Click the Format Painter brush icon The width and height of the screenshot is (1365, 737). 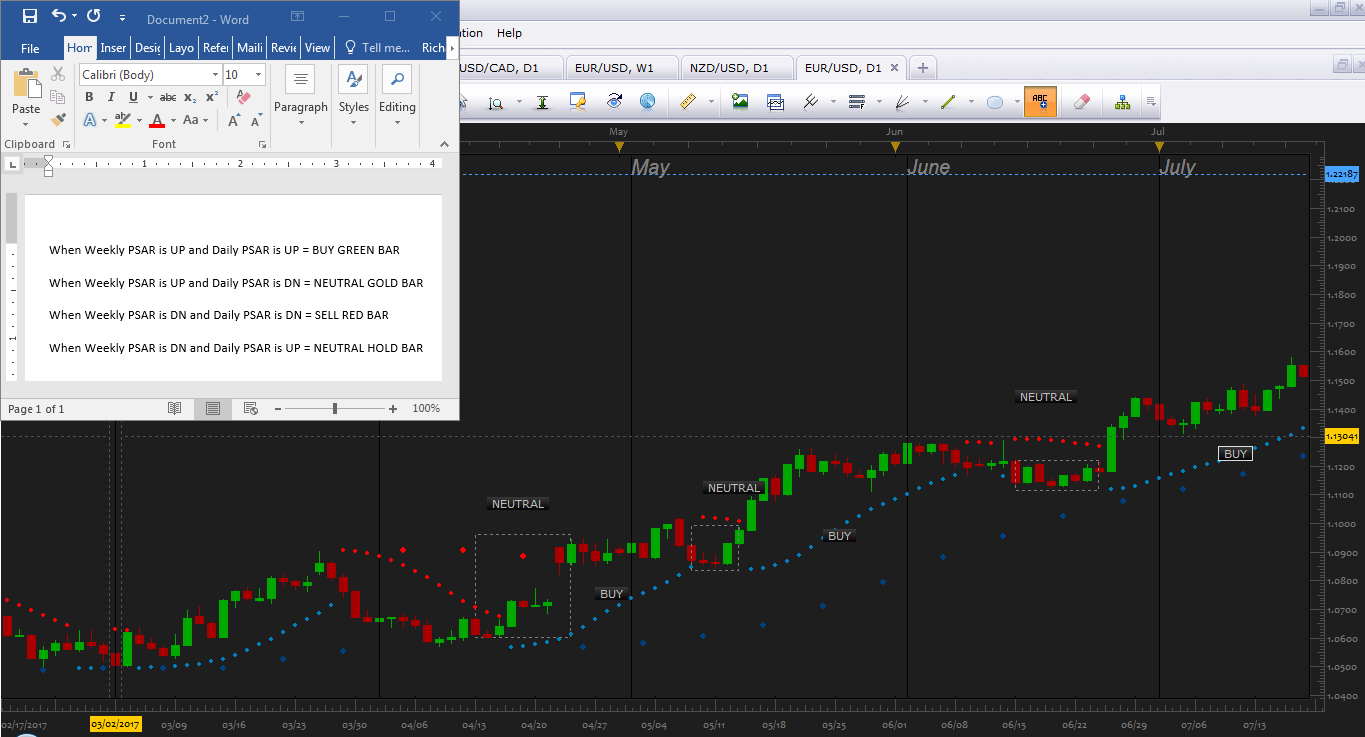[x=58, y=119]
